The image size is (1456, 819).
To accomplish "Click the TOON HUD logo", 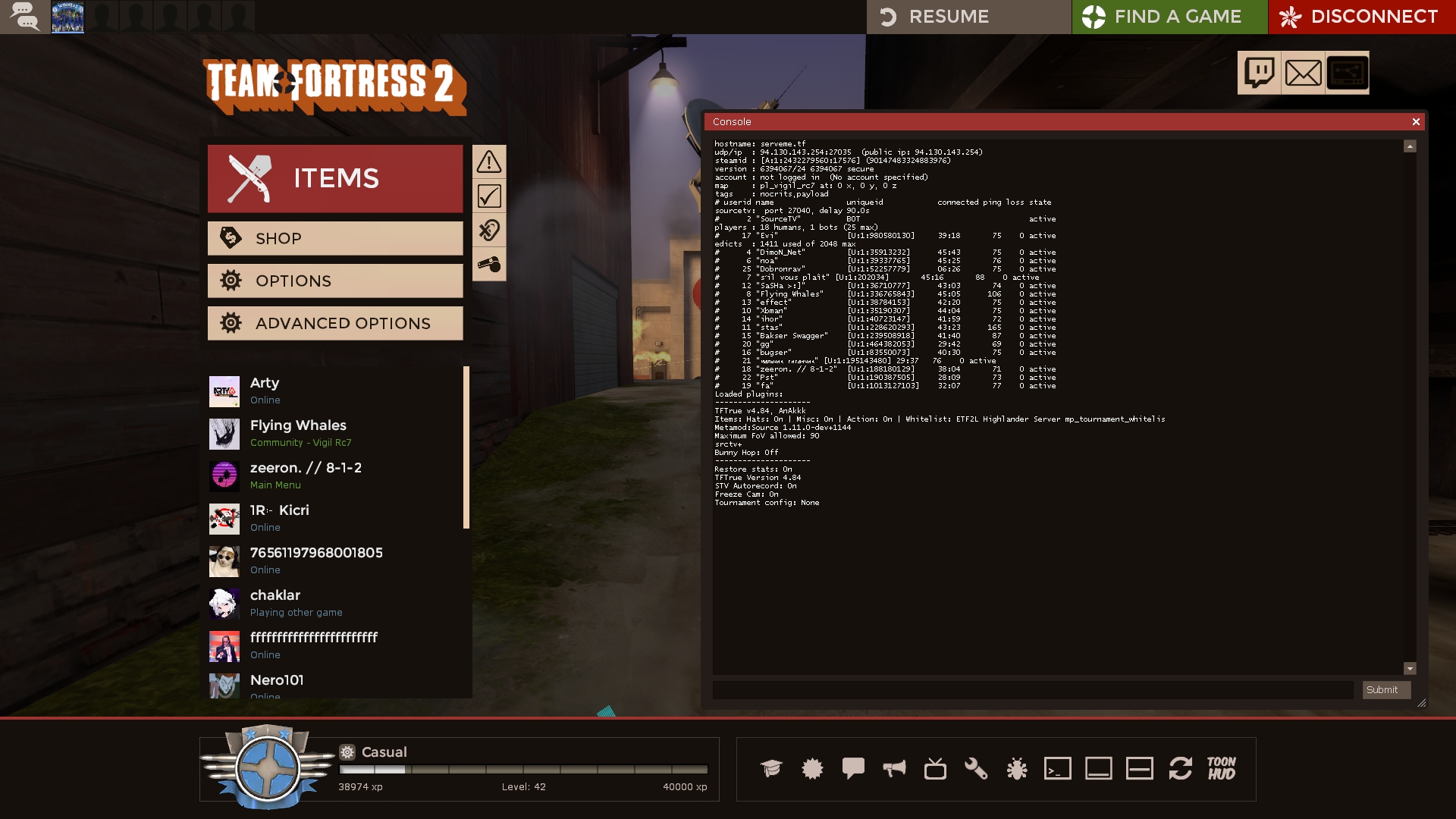I will 1222,769.
